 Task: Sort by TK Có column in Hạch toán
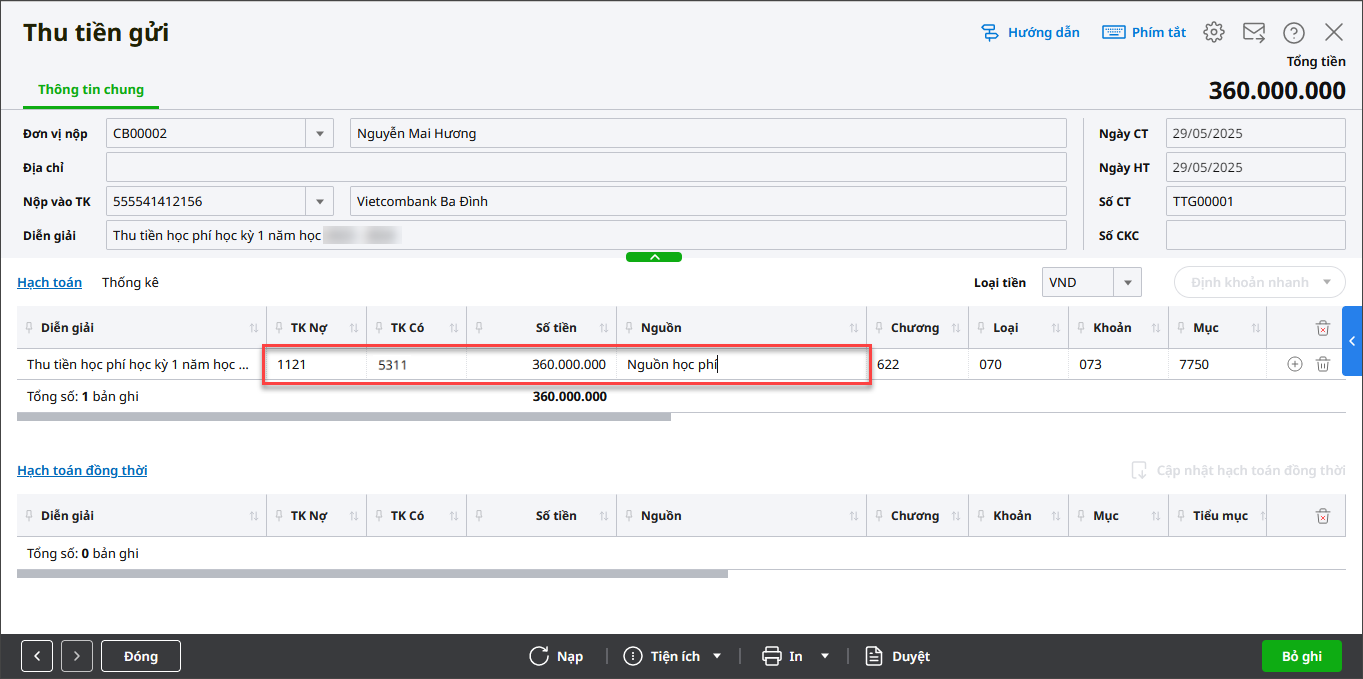tap(454, 328)
